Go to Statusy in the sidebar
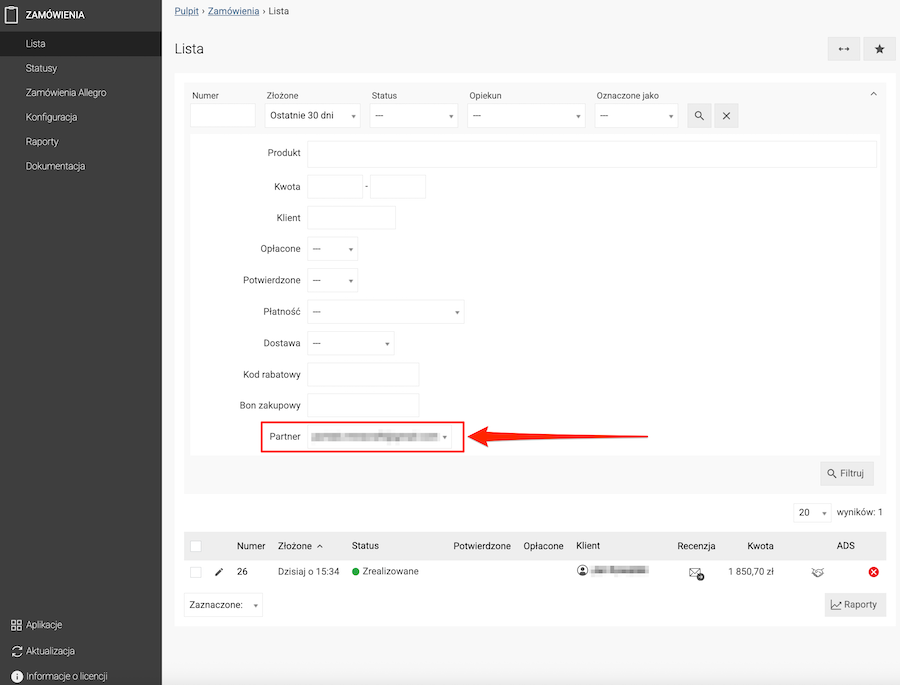This screenshot has width=900, height=685. pyautogui.click(x=41, y=68)
